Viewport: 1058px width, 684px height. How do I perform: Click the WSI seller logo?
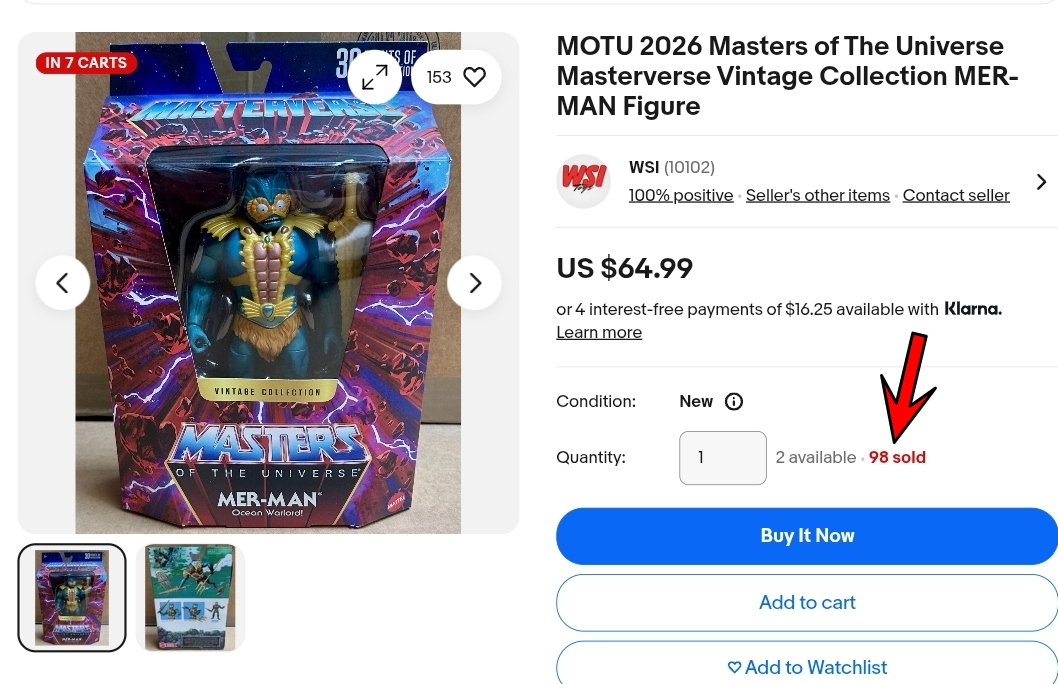(x=584, y=181)
